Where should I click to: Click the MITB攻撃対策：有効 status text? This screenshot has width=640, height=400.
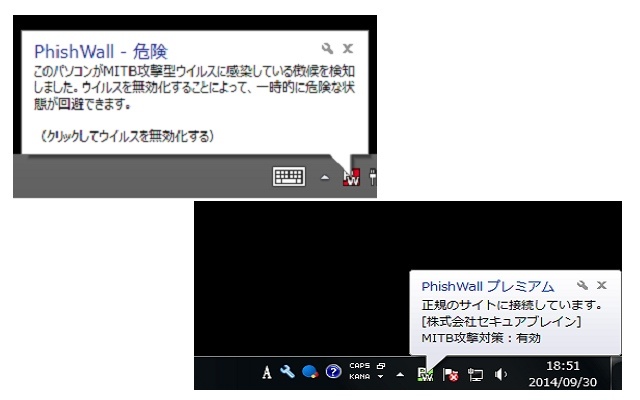pyautogui.click(x=481, y=338)
